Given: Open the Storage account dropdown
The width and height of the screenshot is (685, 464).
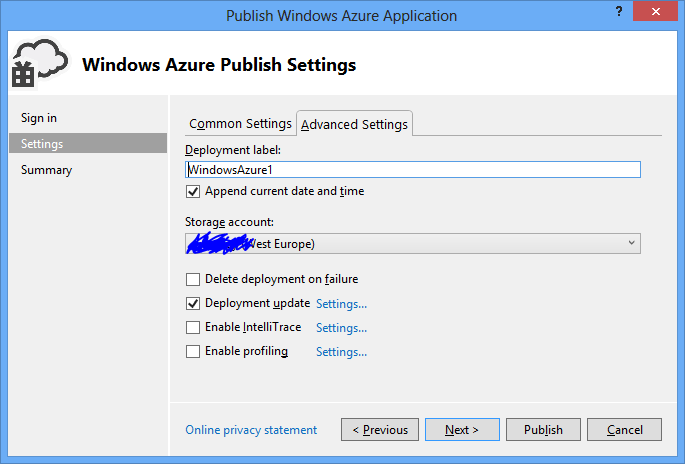Looking at the screenshot, I should (412, 243).
